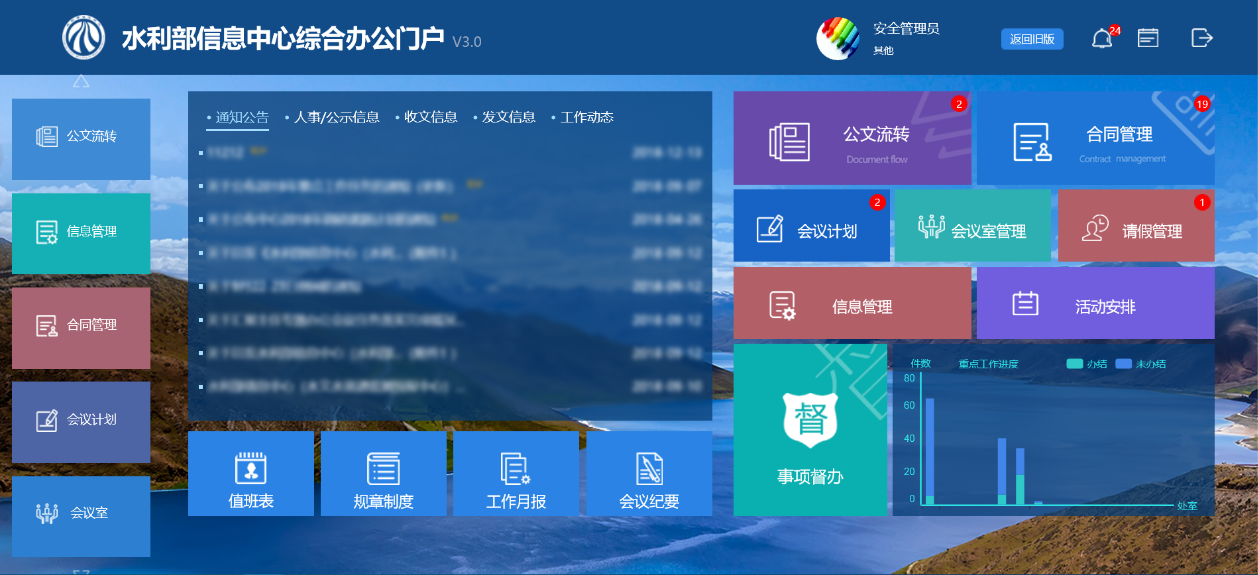The width and height of the screenshot is (1258, 575).
Task: Toggle the 未办结 legend in the chart
Action: [x=1140, y=364]
